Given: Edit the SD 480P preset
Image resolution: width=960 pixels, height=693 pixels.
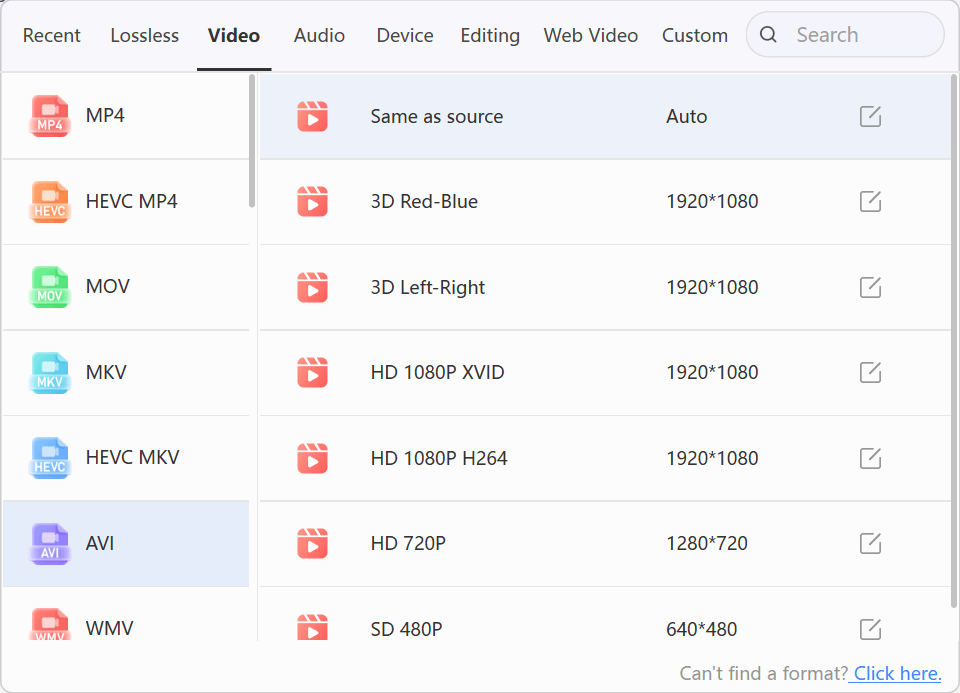Looking at the screenshot, I should pyautogui.click(x=870, y=629).
